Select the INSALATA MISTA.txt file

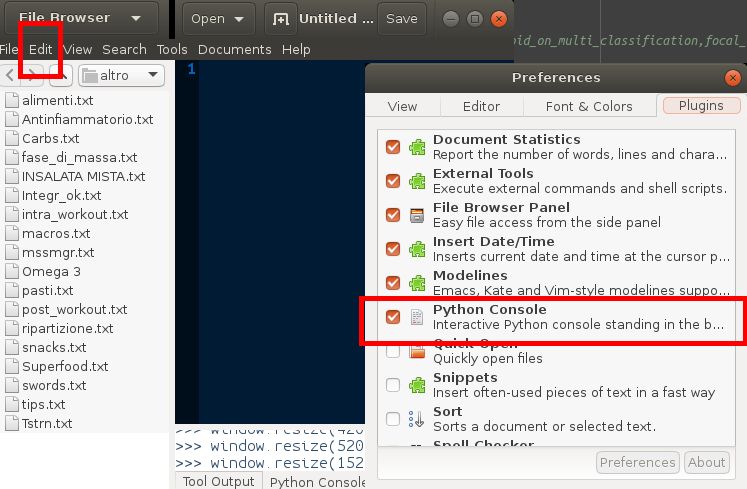click(x=83, y=176)
